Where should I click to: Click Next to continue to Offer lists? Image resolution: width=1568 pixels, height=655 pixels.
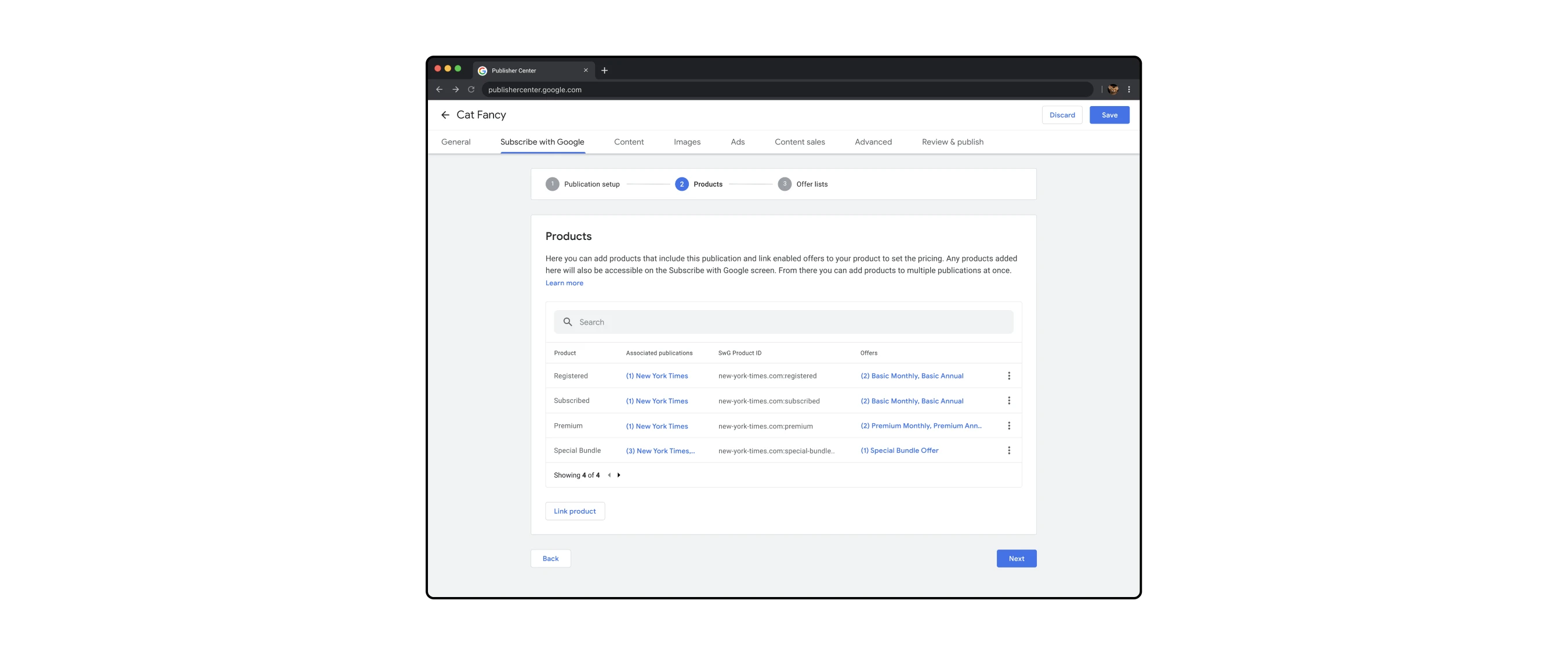[x=1016, y=558]
